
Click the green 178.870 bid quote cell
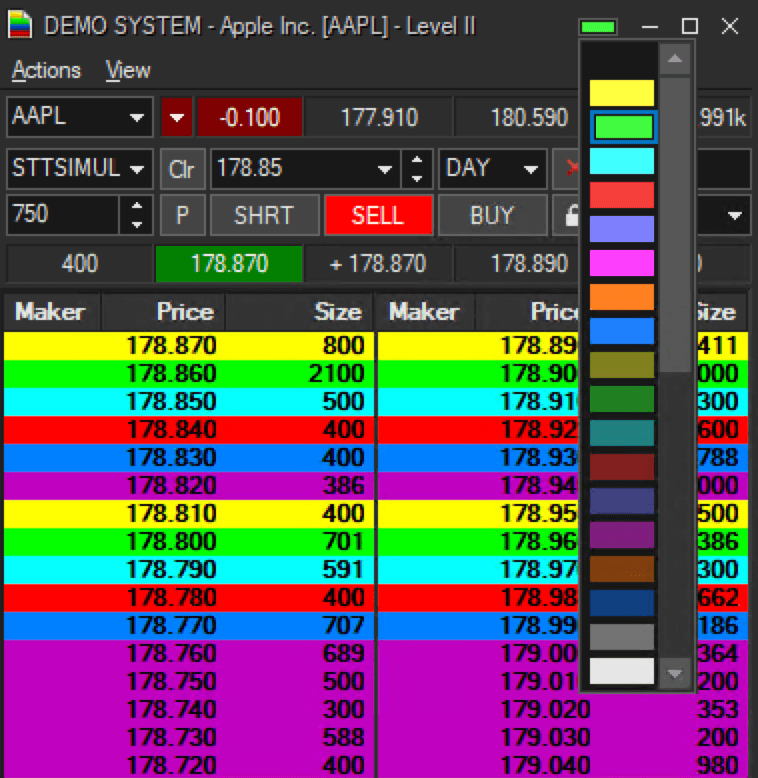(x=229, y=263)
